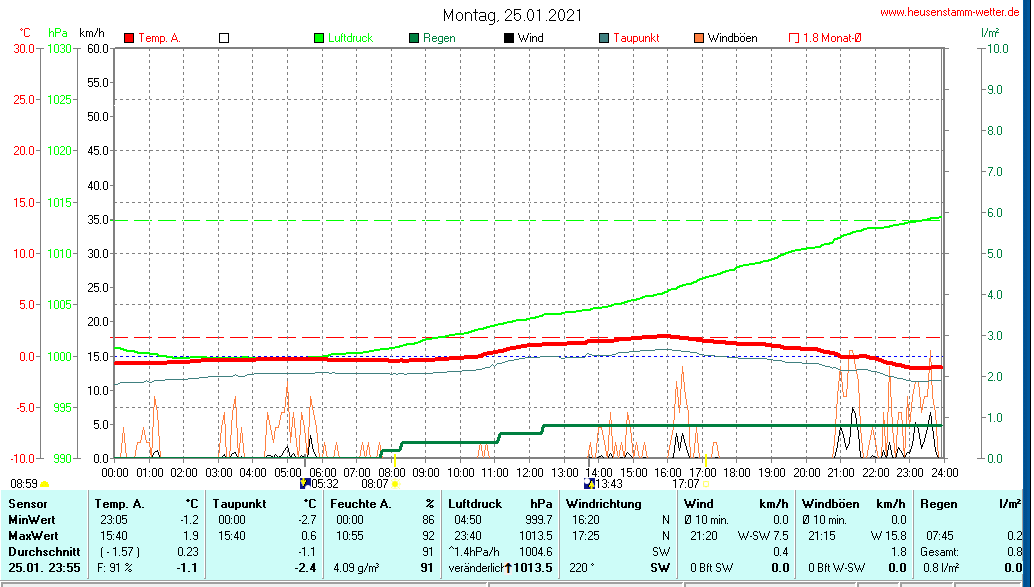
Task: Open the www.heusenstamm-wetter.de link
Action: [x=949, y=12]
